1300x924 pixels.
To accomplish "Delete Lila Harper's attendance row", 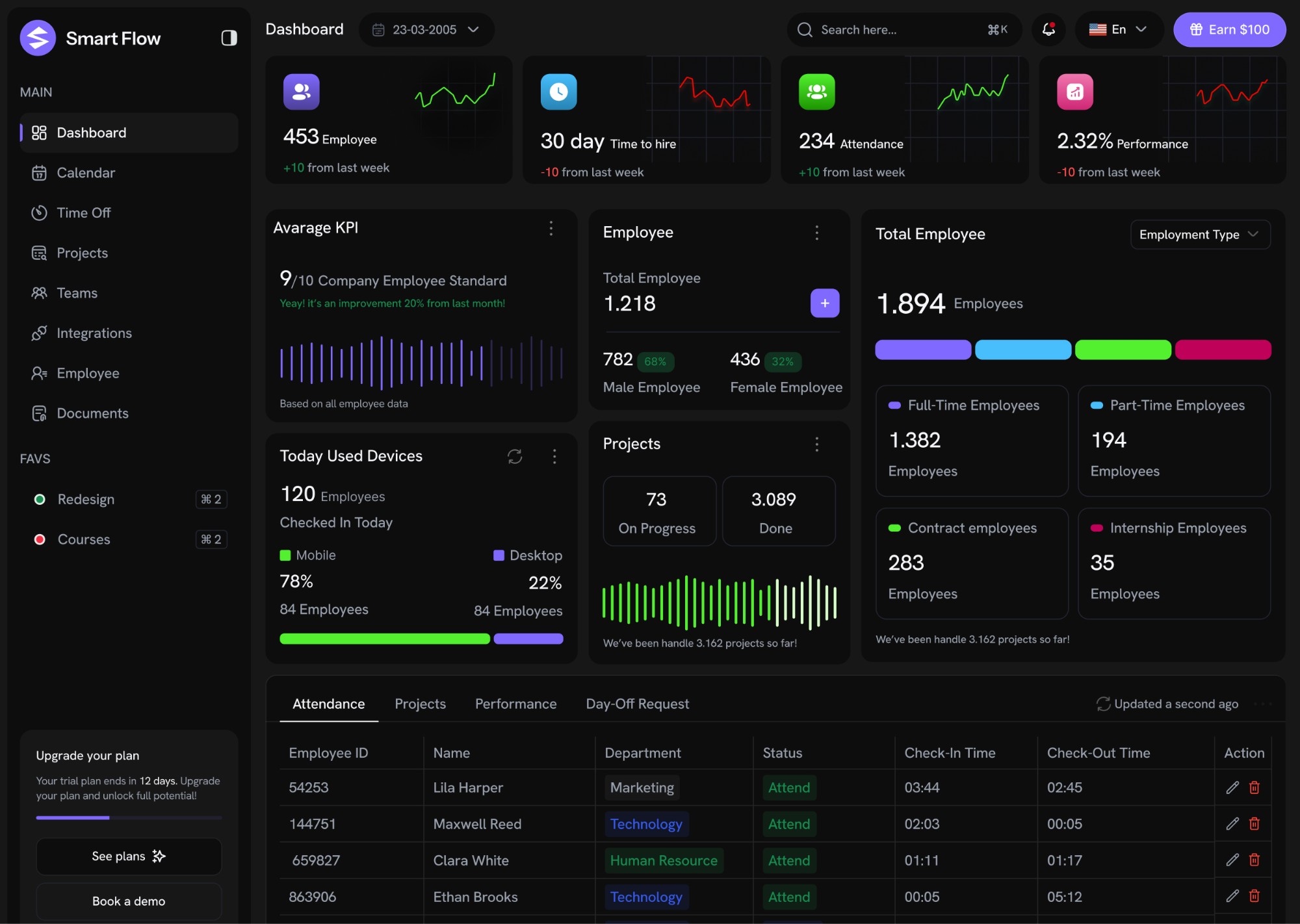I will 1254,788.
